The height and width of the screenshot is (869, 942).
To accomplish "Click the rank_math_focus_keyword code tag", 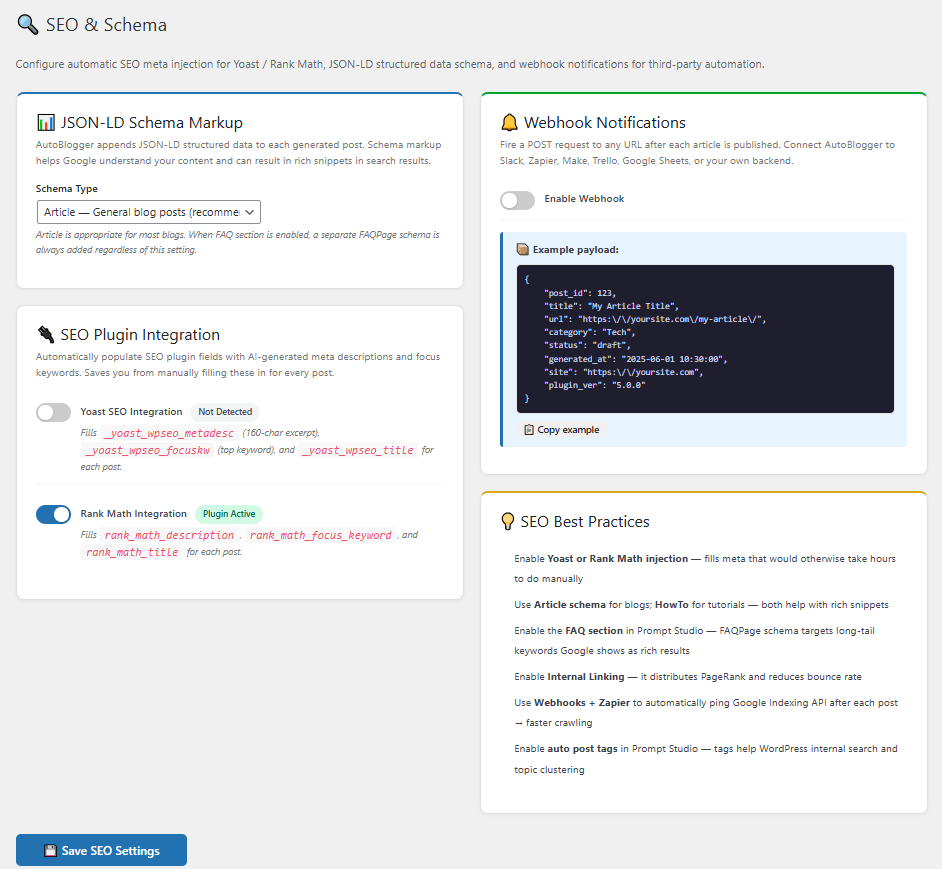I will pos(320,535).
